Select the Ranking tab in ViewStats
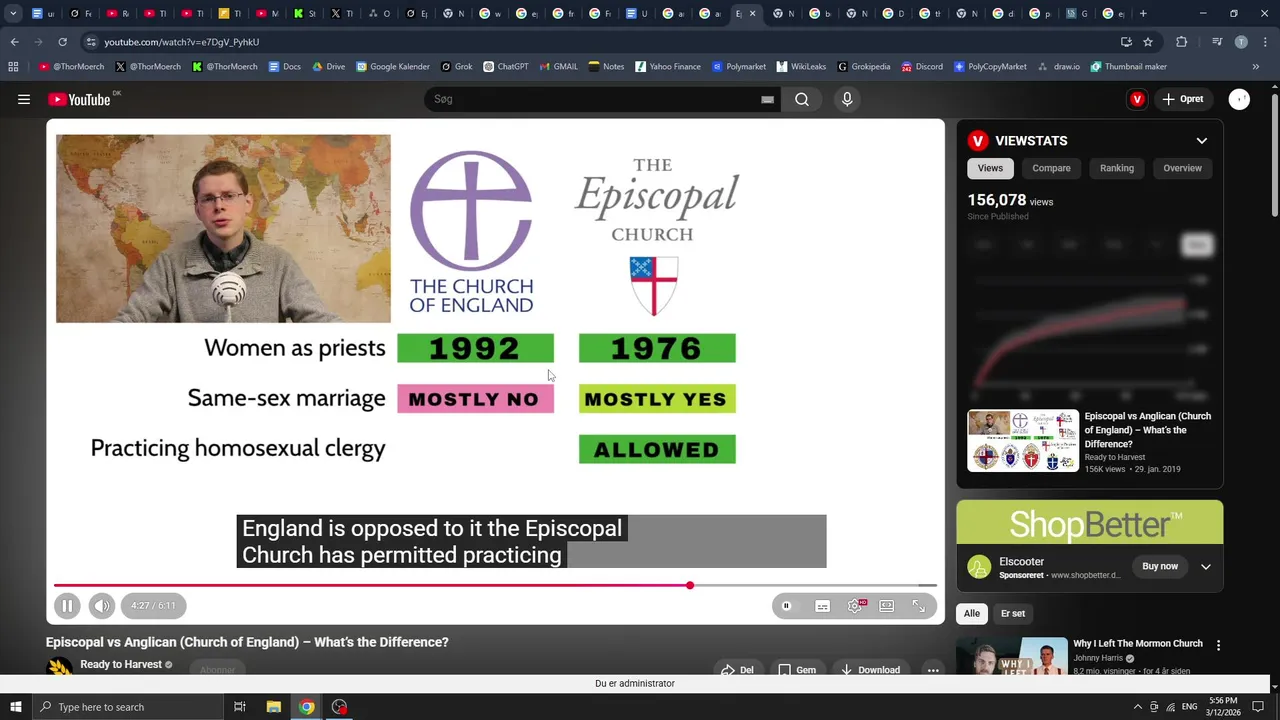Viewport: 1280px width, 720px height. 1117,168
